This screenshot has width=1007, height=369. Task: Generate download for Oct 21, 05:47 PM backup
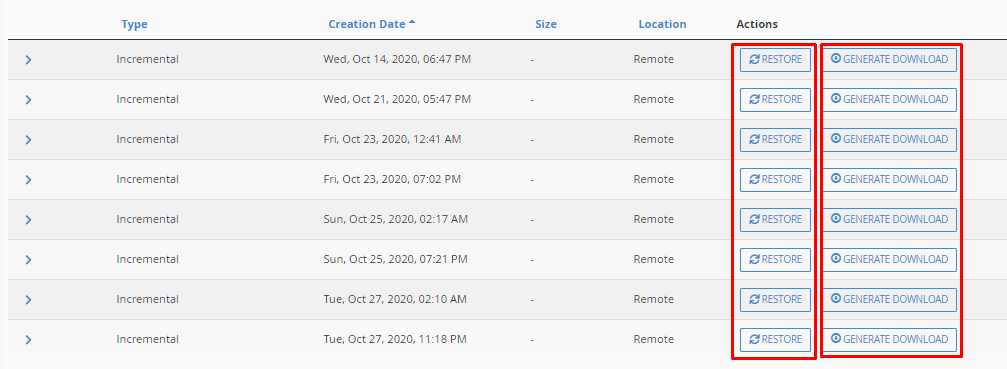pyautogui.click(x=889, y=99)
